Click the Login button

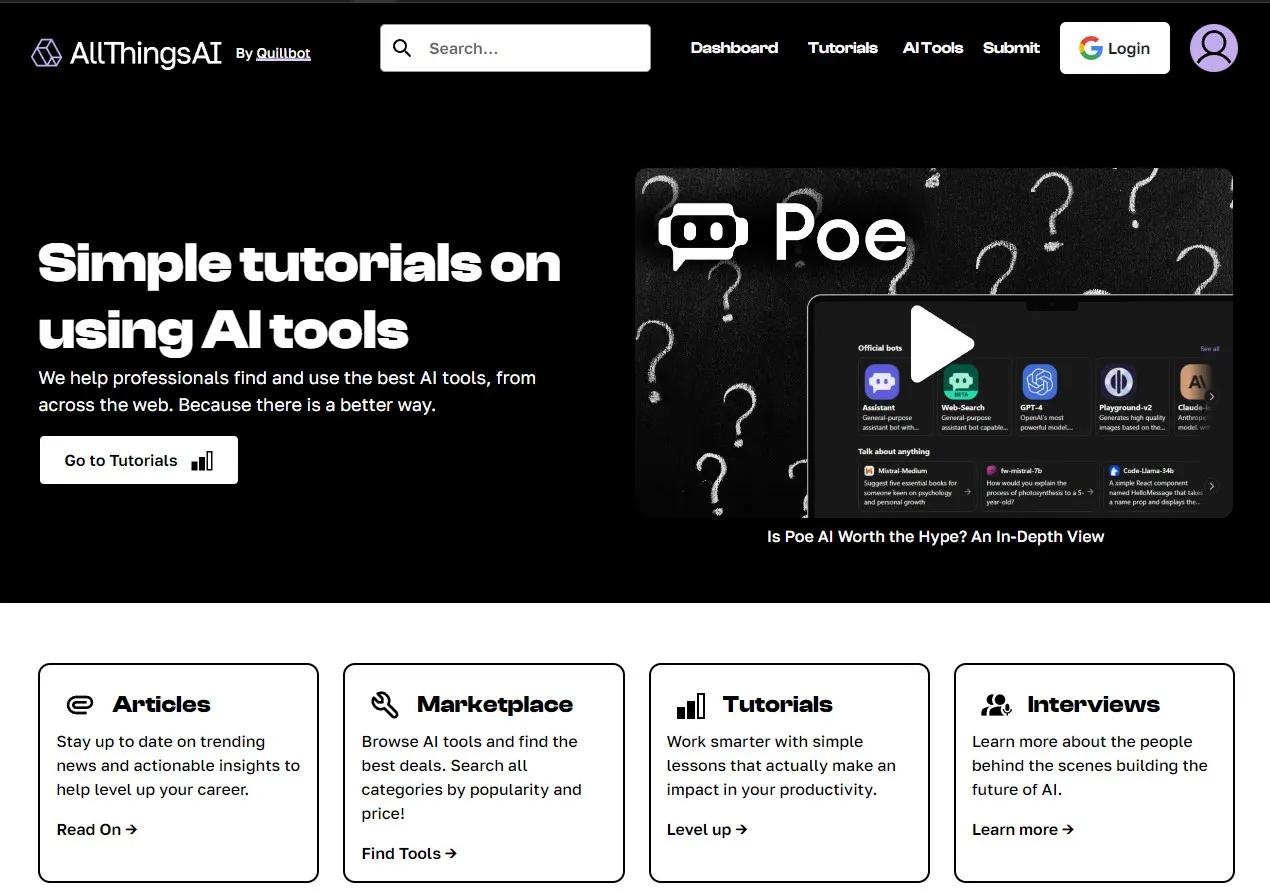(x=1115, y=48)
